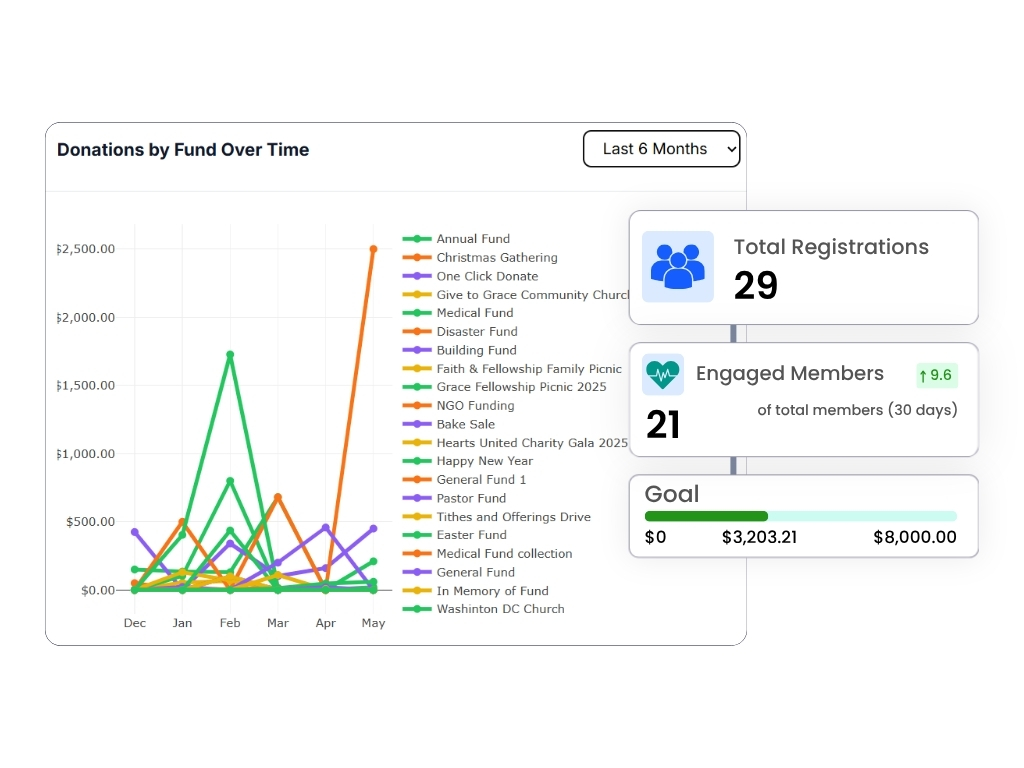Toggle Annual Fund legend entry
Image resolution: width=1024 pixels, height=768 pixels.
click(x=456, y=239)
